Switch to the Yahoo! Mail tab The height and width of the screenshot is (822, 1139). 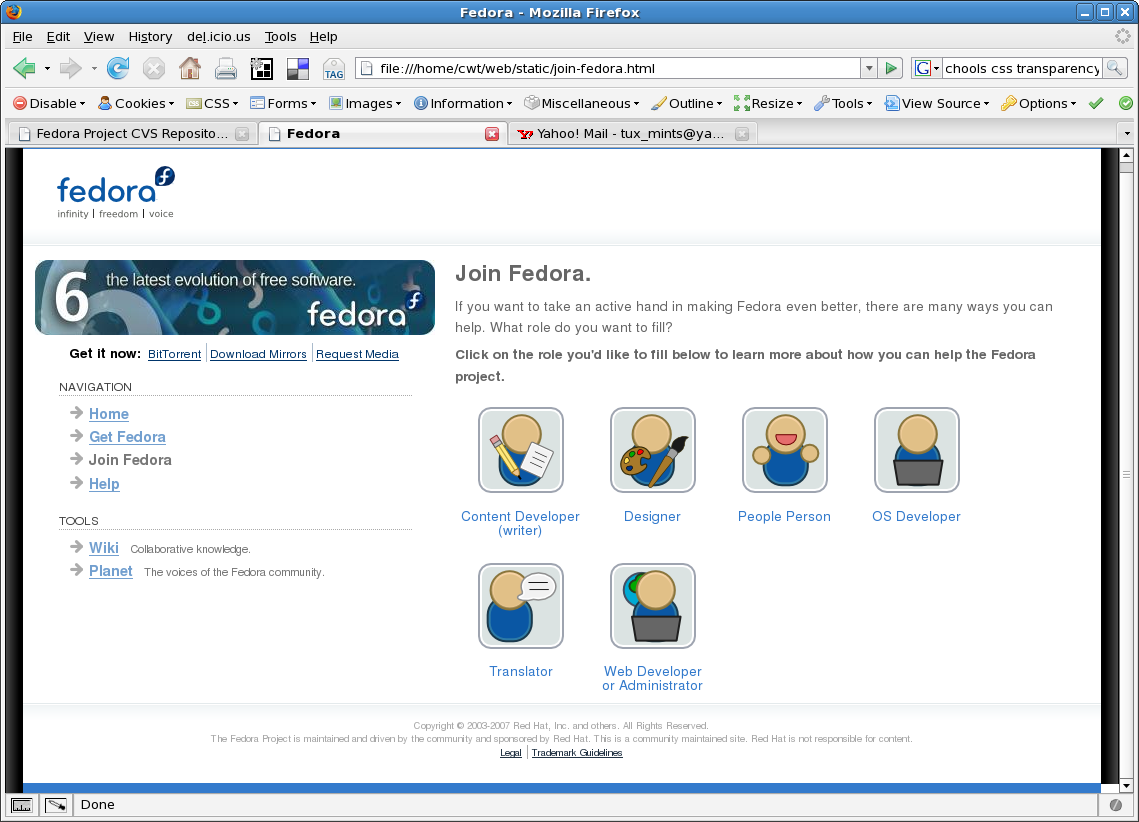click(x=633, y=134)
